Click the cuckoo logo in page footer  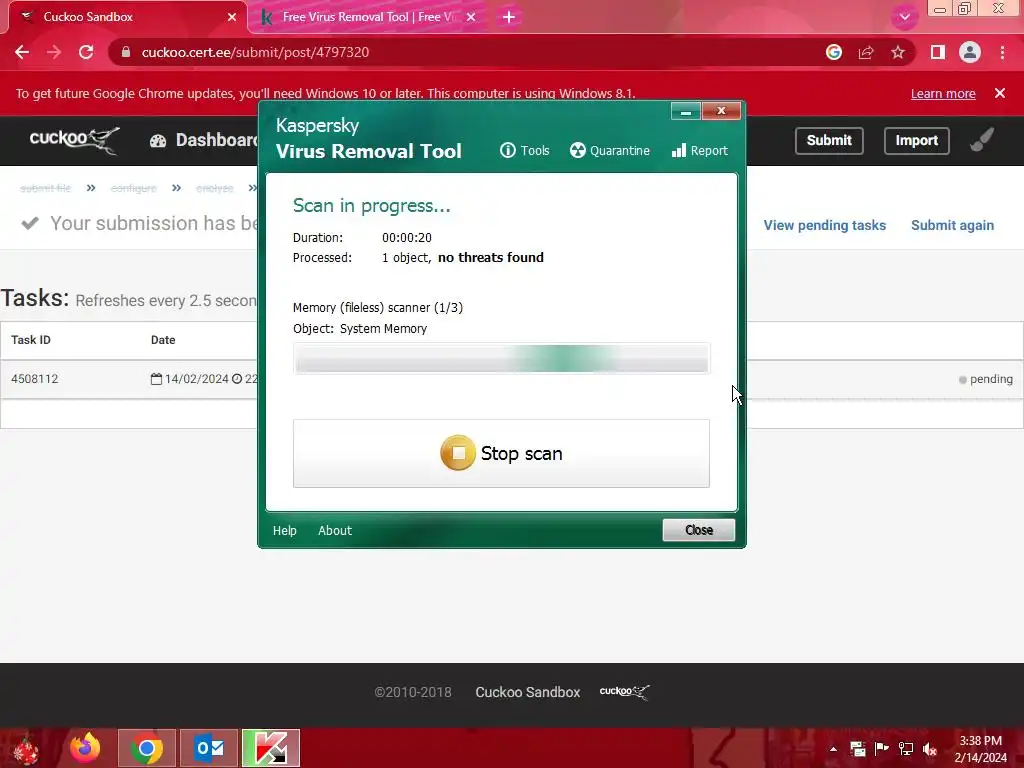(624, 692)
